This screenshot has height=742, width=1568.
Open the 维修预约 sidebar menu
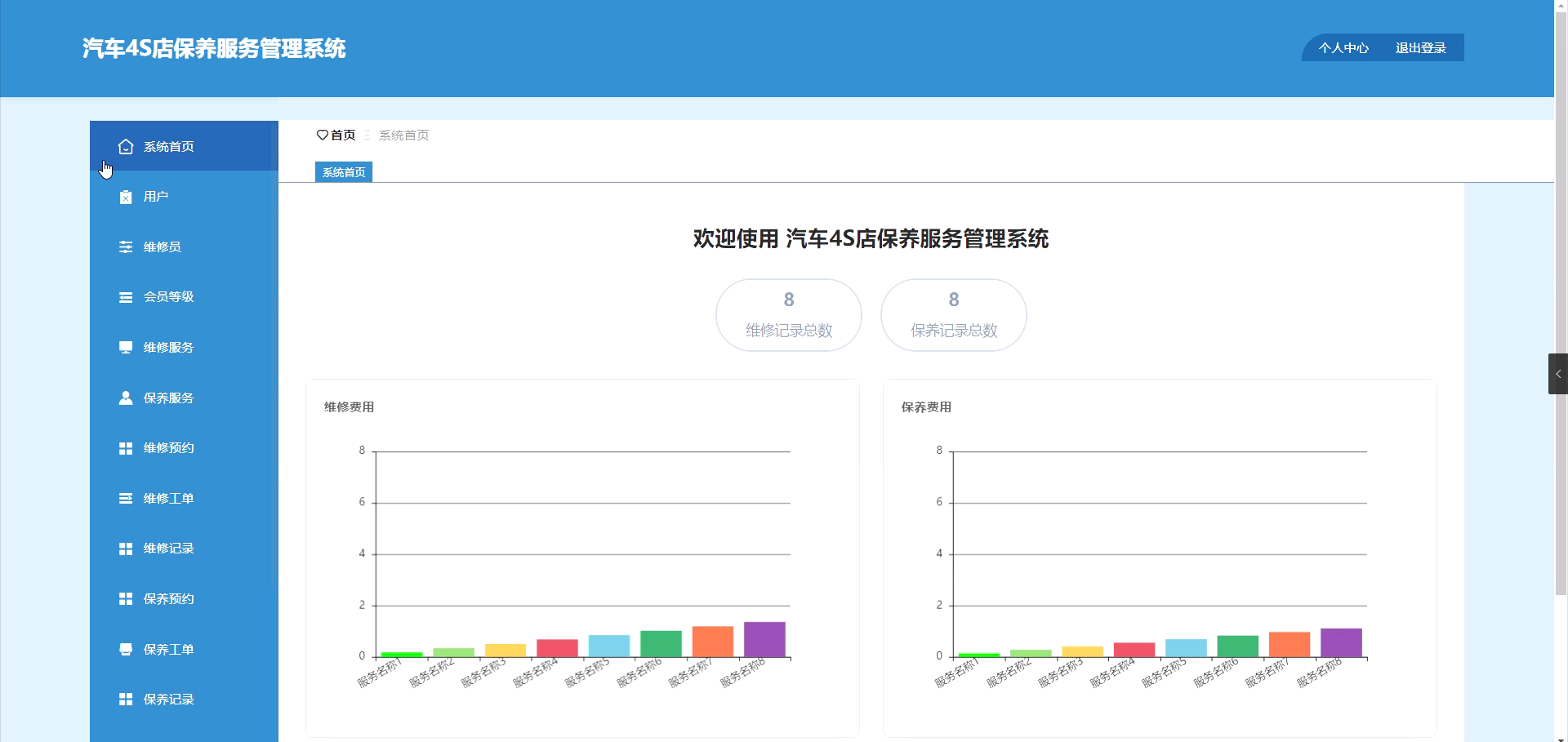(x=184, y=448)
